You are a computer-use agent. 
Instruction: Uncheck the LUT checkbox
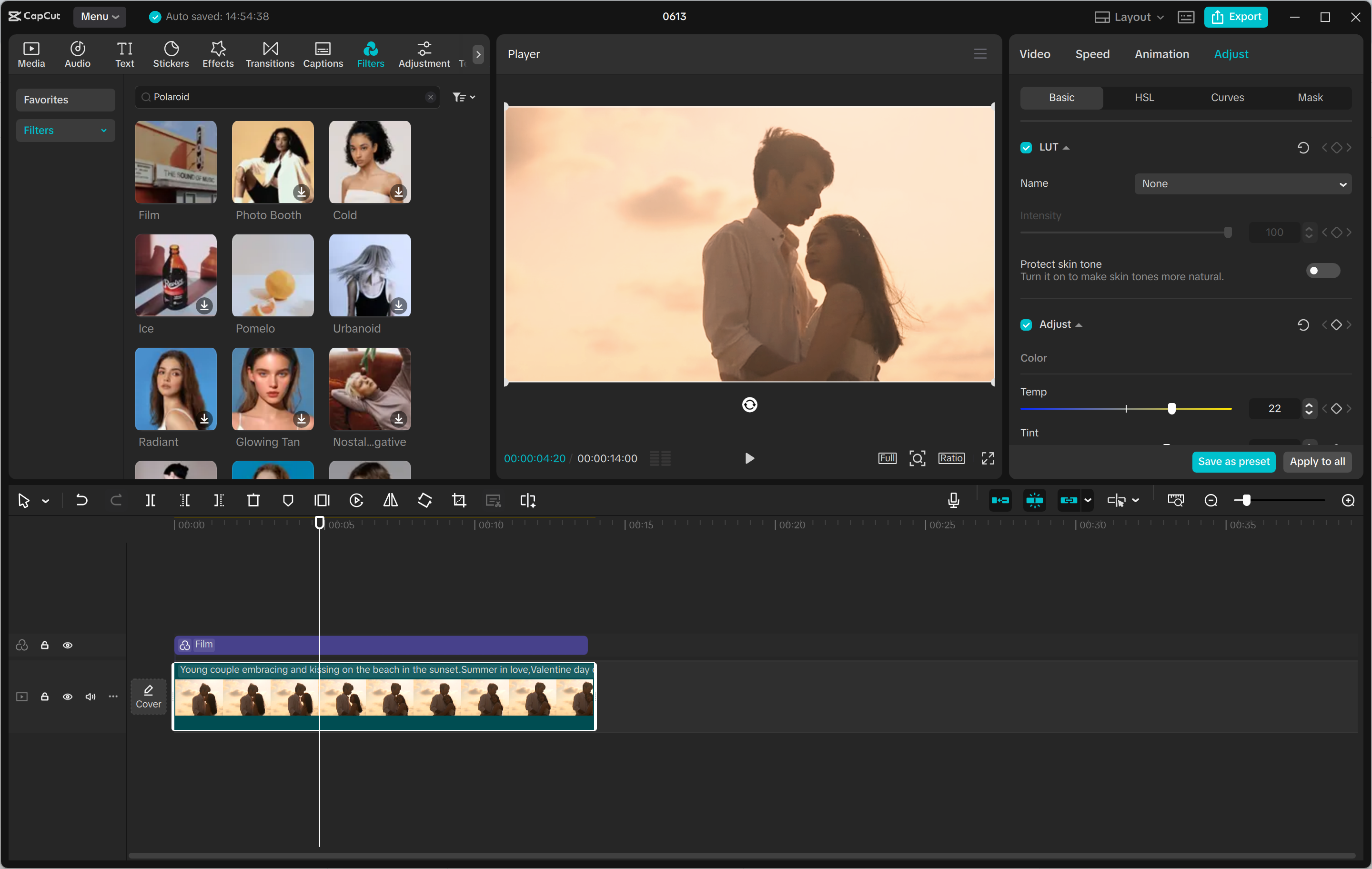(1026, 148)
